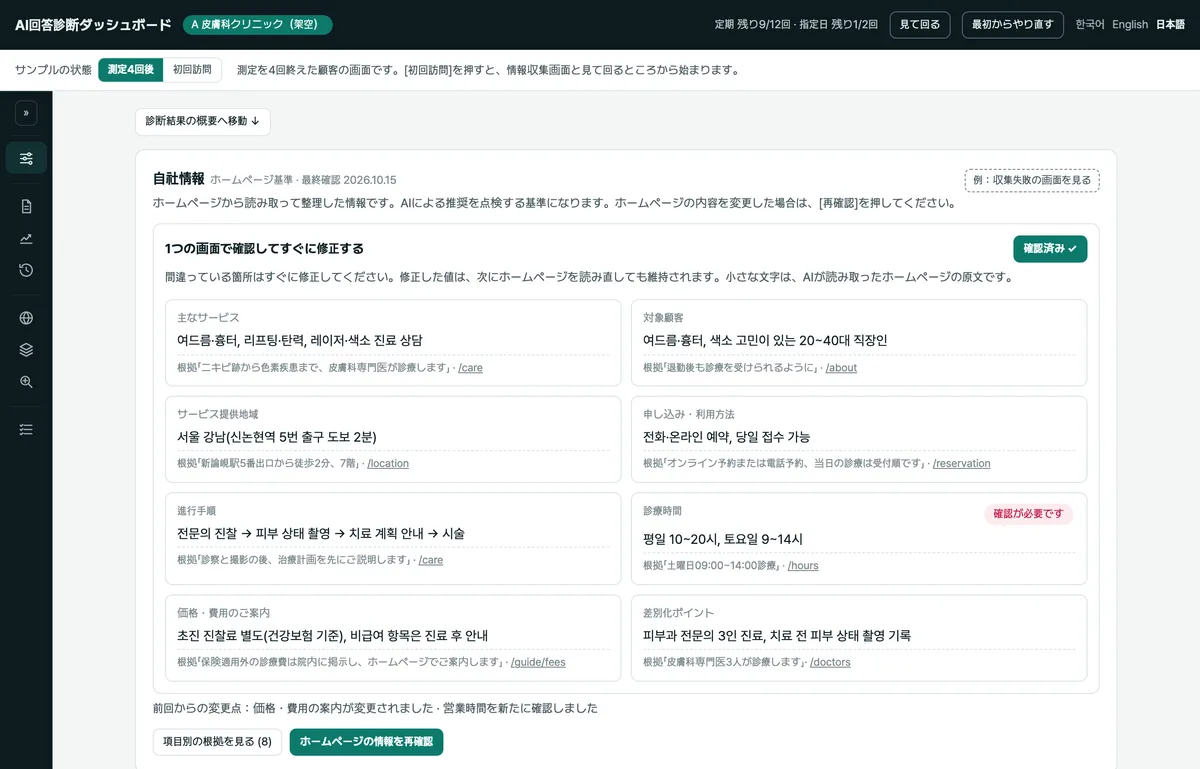1200x769 pixels.
Task: Click the 確認済み ✓ button
Action: click(1050, 249)
